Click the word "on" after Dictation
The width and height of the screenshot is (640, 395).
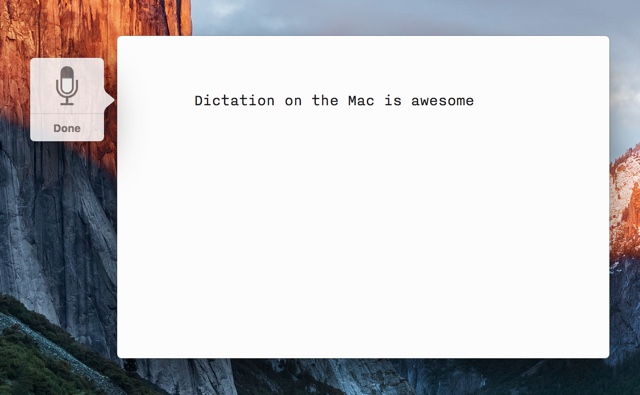pyautogui.click(x=293, y=100)
